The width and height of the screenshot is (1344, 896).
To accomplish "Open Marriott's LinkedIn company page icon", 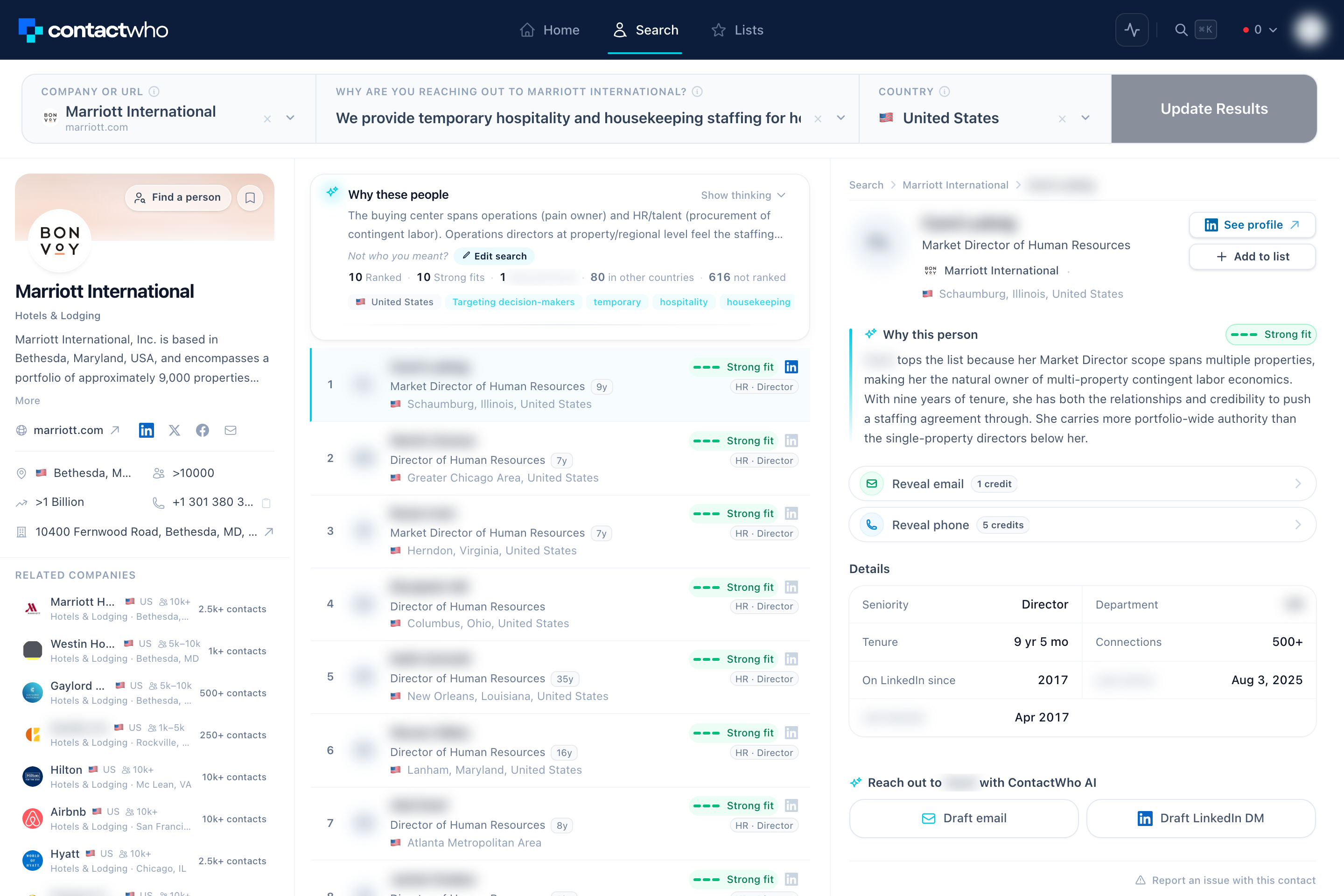I will coord(146,430).
